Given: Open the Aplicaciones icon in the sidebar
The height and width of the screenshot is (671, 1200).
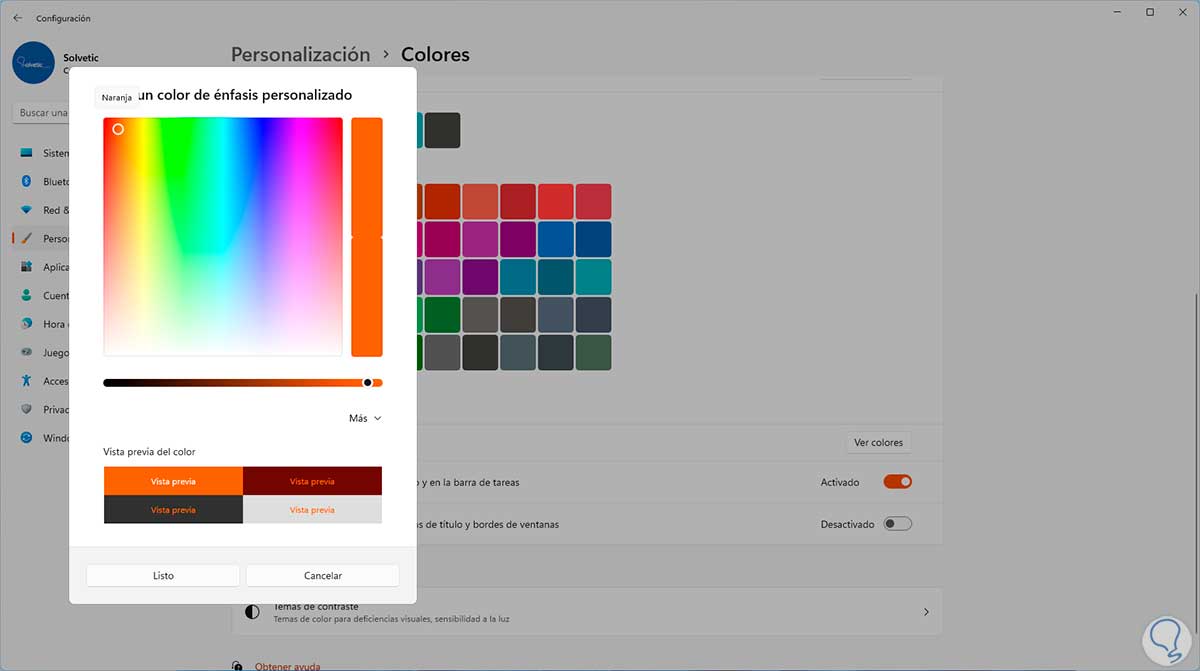Looking at the screenshot, I should coord(26,267).
